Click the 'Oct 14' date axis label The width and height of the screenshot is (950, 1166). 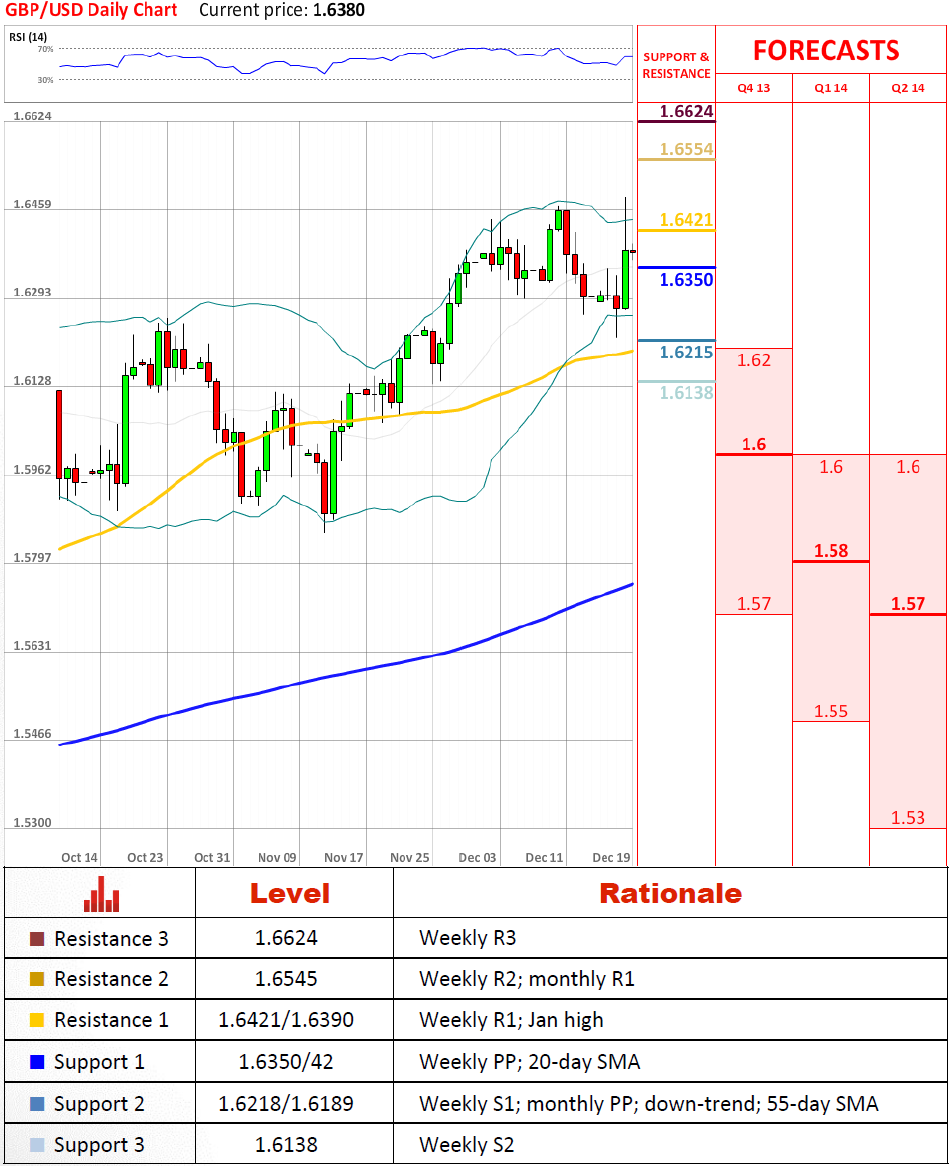[x=80, y=858]
